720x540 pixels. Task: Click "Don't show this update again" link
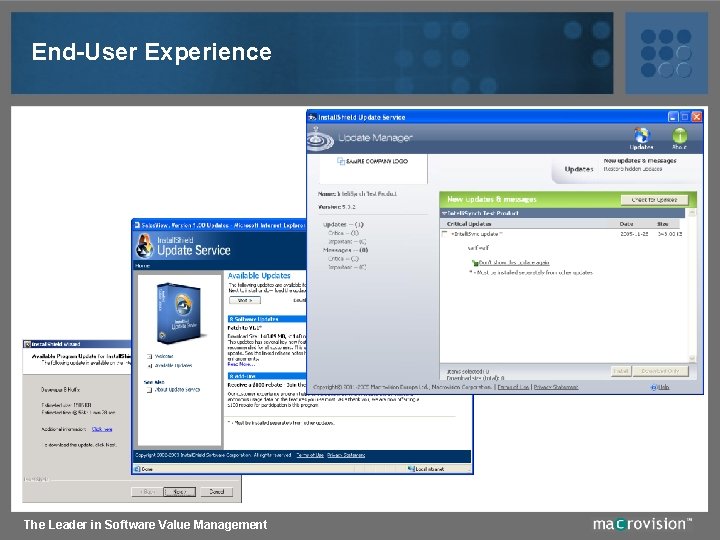(514, 263)
